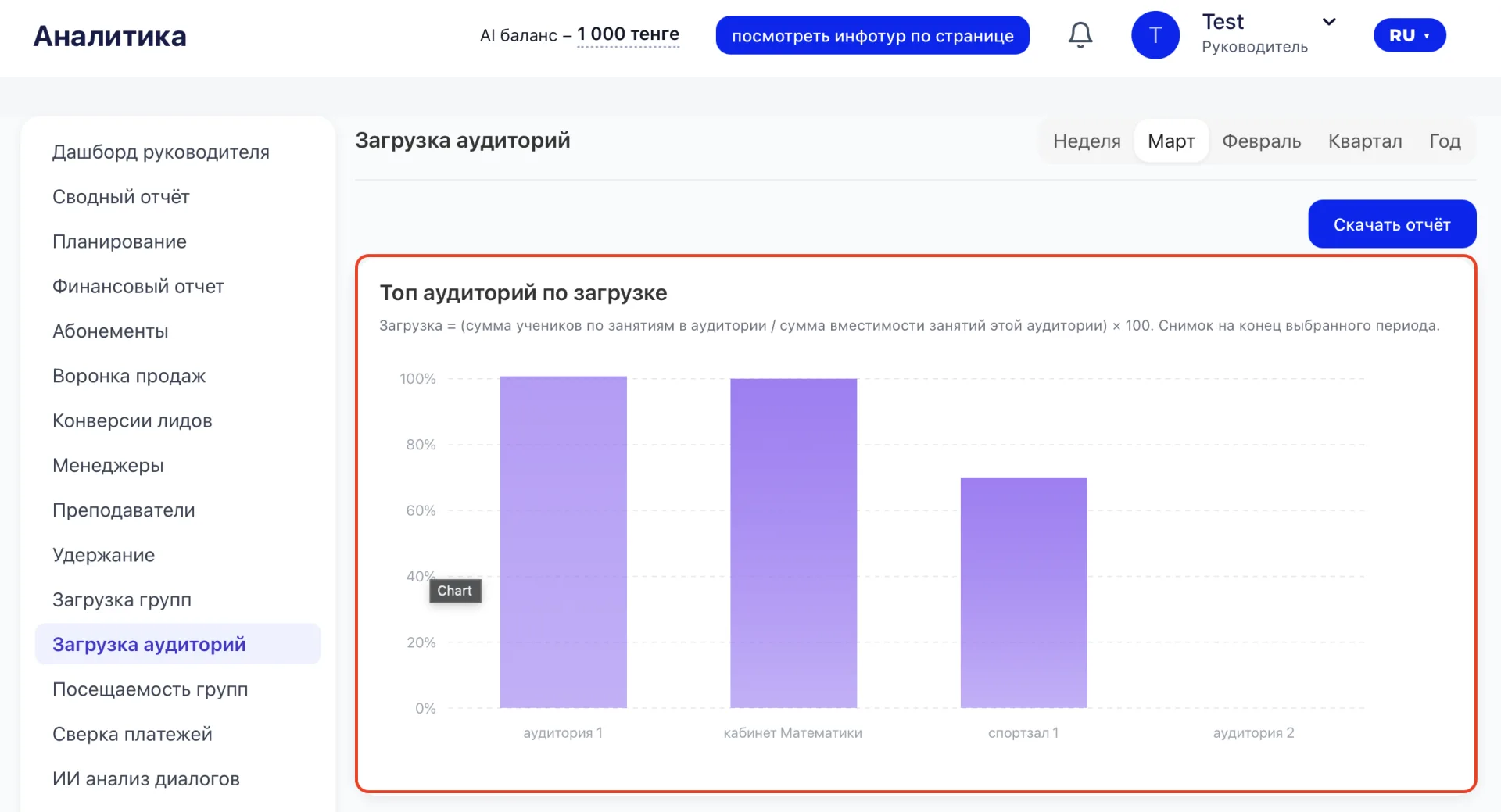Screen dimensions: 1501x812
Task: Open the Менеджеры report
Action: [x=108, y=466]
